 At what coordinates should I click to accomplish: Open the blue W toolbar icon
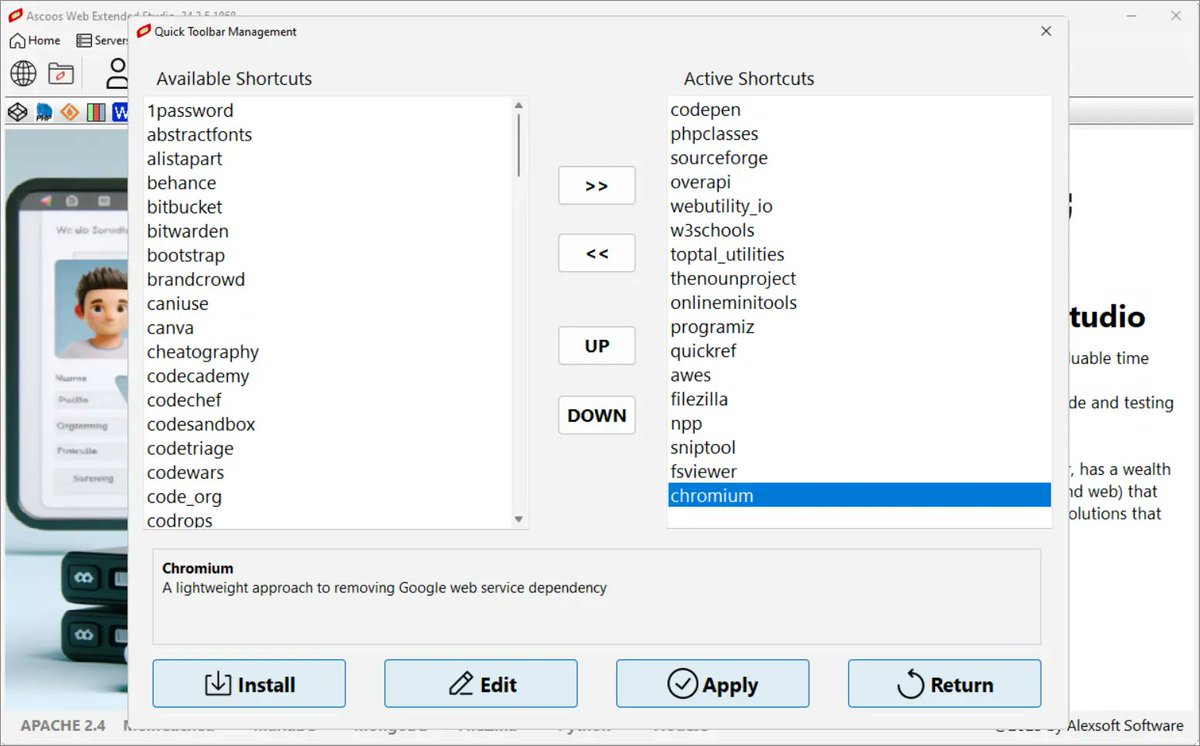(x=120, y=111)
